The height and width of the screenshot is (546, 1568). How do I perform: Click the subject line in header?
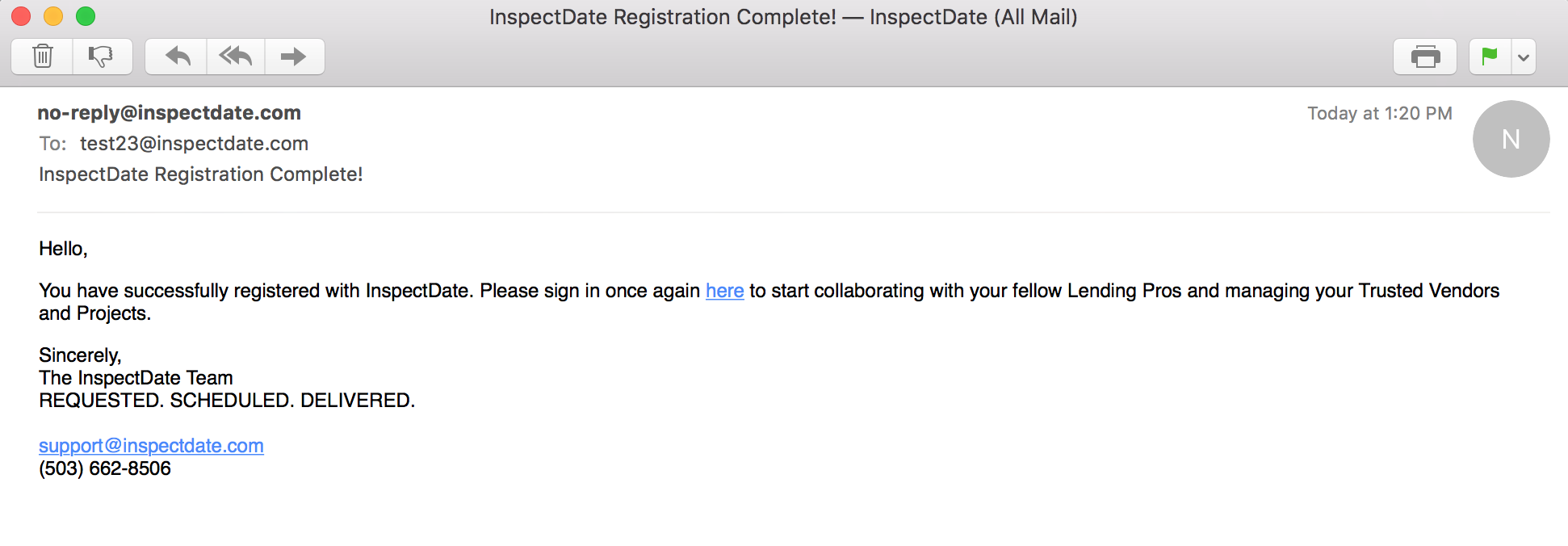200,174
